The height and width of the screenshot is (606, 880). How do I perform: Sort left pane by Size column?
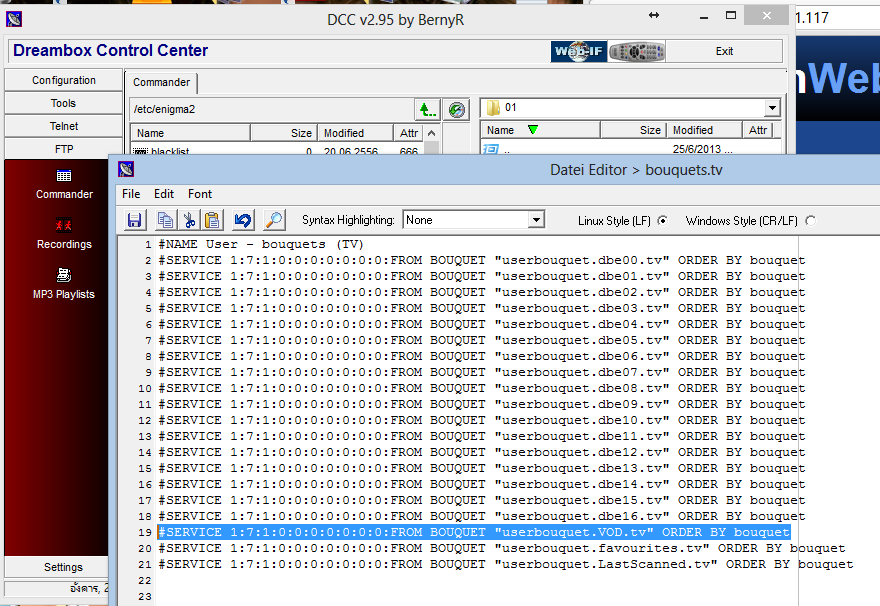[x=284, y=133]
